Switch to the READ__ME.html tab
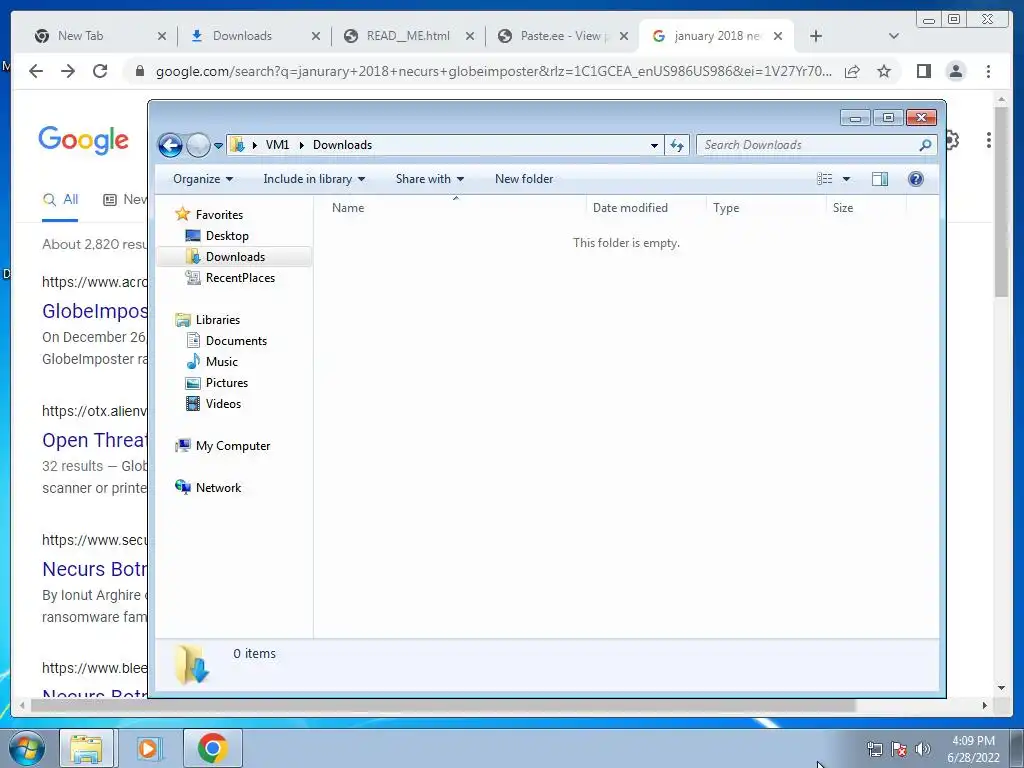1024x768 pixels. [x=408, y=36]
